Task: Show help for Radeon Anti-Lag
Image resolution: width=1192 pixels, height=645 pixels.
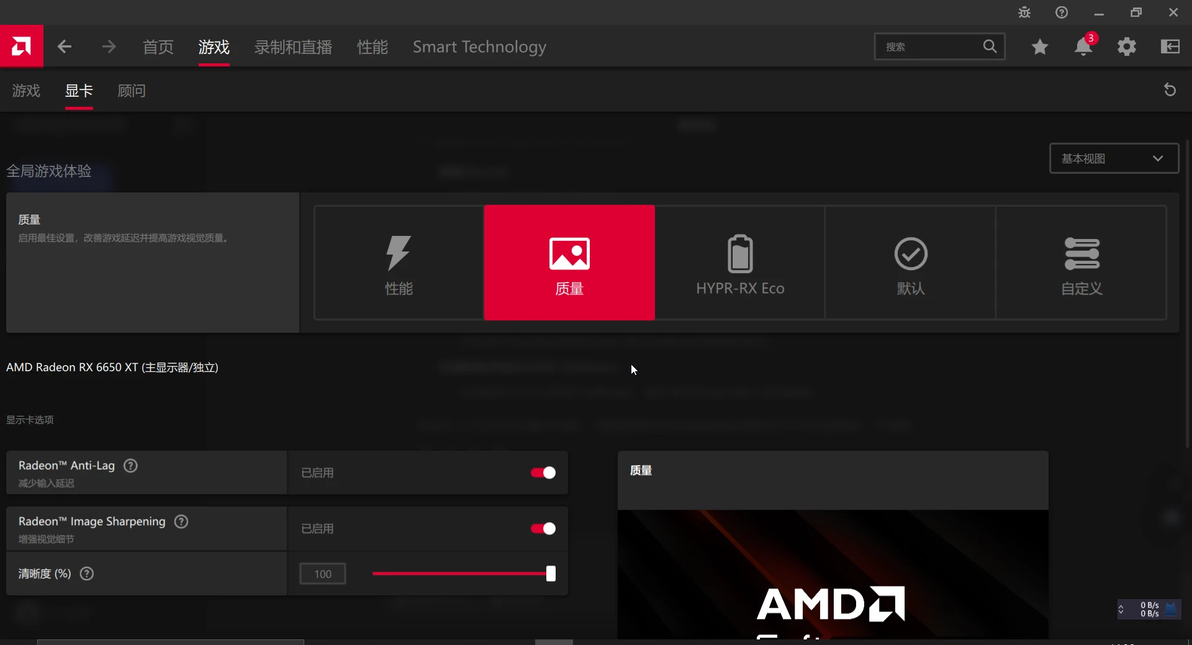Action: click(x=131, y=465)
